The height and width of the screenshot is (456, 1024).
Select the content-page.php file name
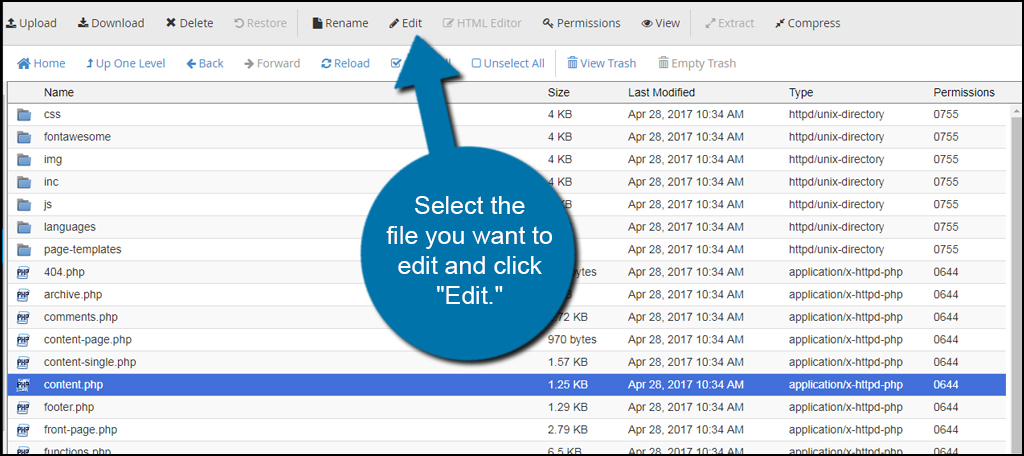coord(88,340)
